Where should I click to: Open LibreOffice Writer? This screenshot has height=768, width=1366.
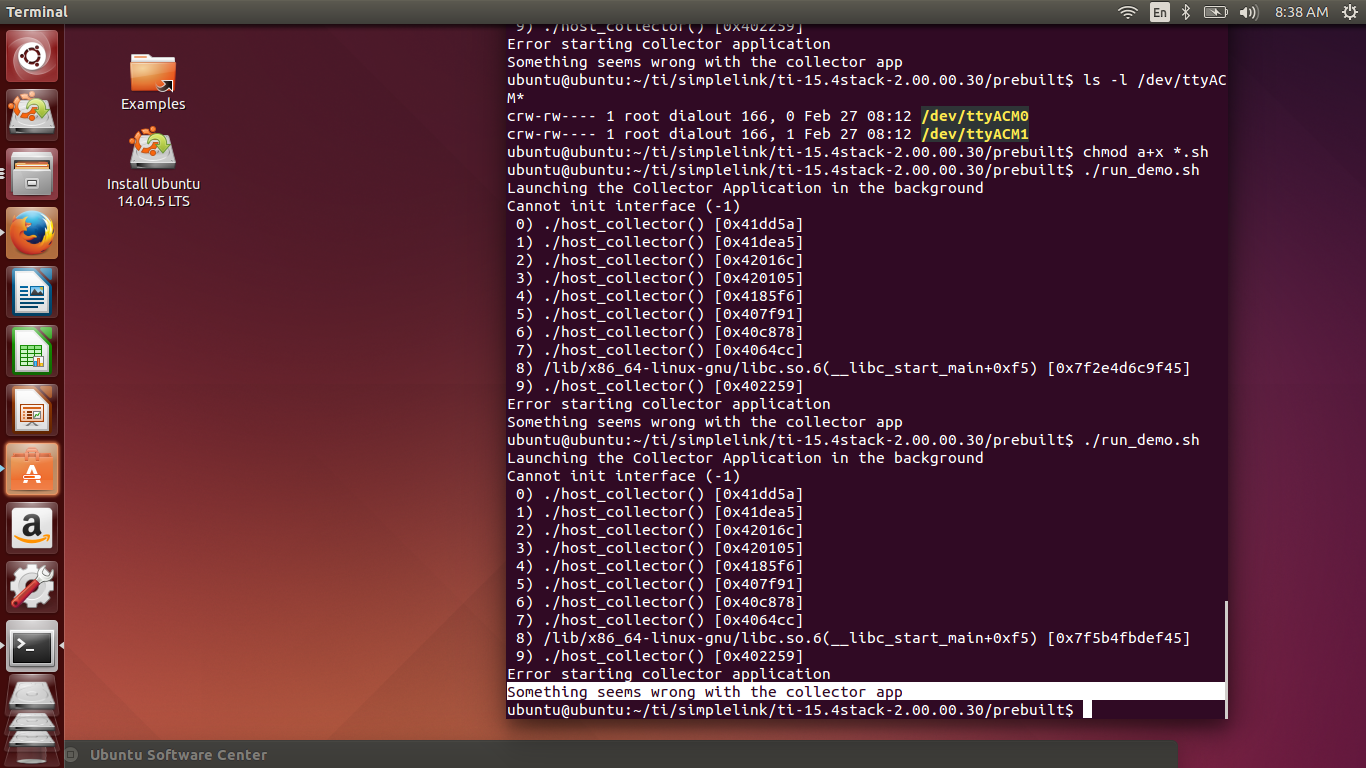pos(33,292)
